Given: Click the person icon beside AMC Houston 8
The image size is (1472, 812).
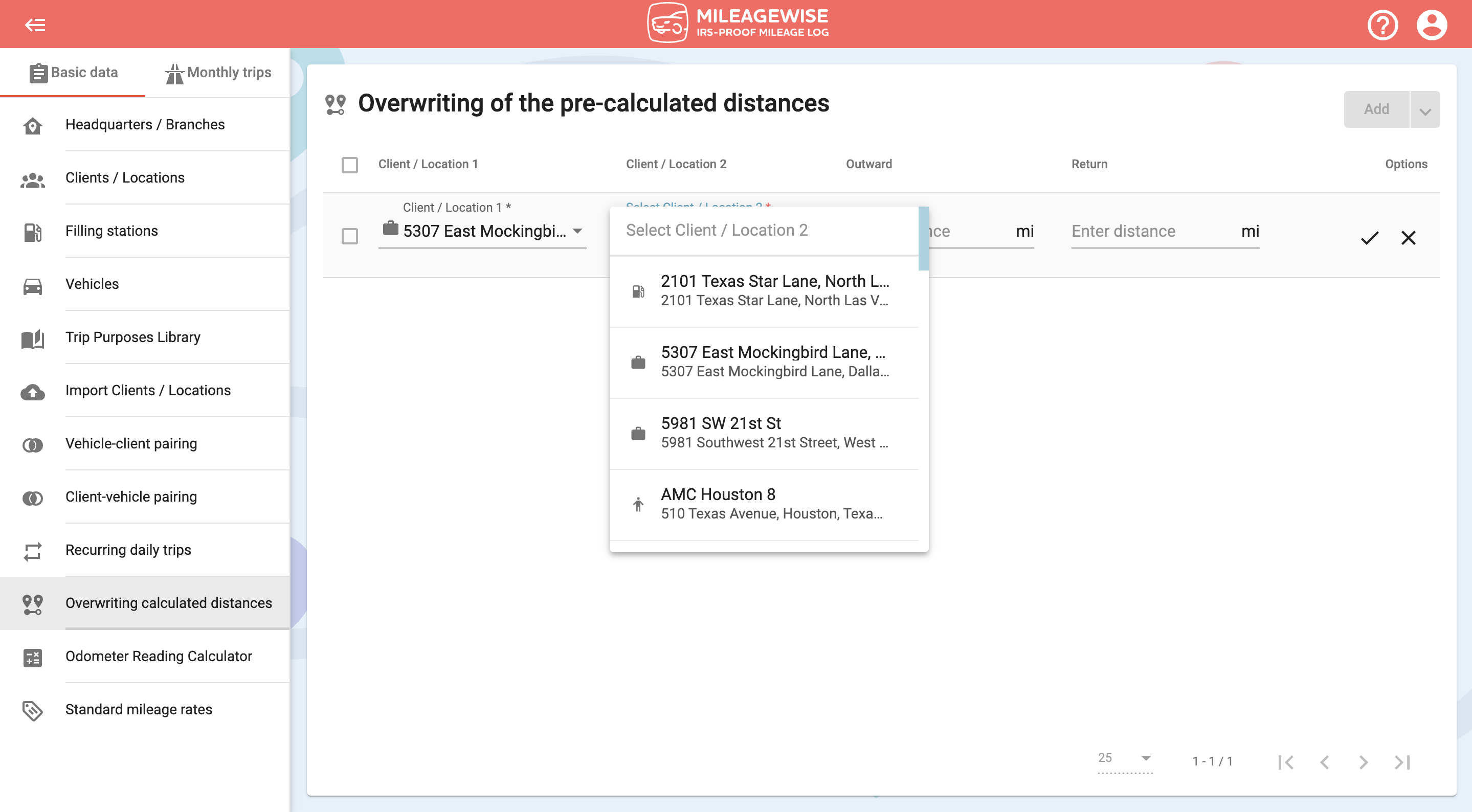Looking at the screenshot, I should 638,504.
